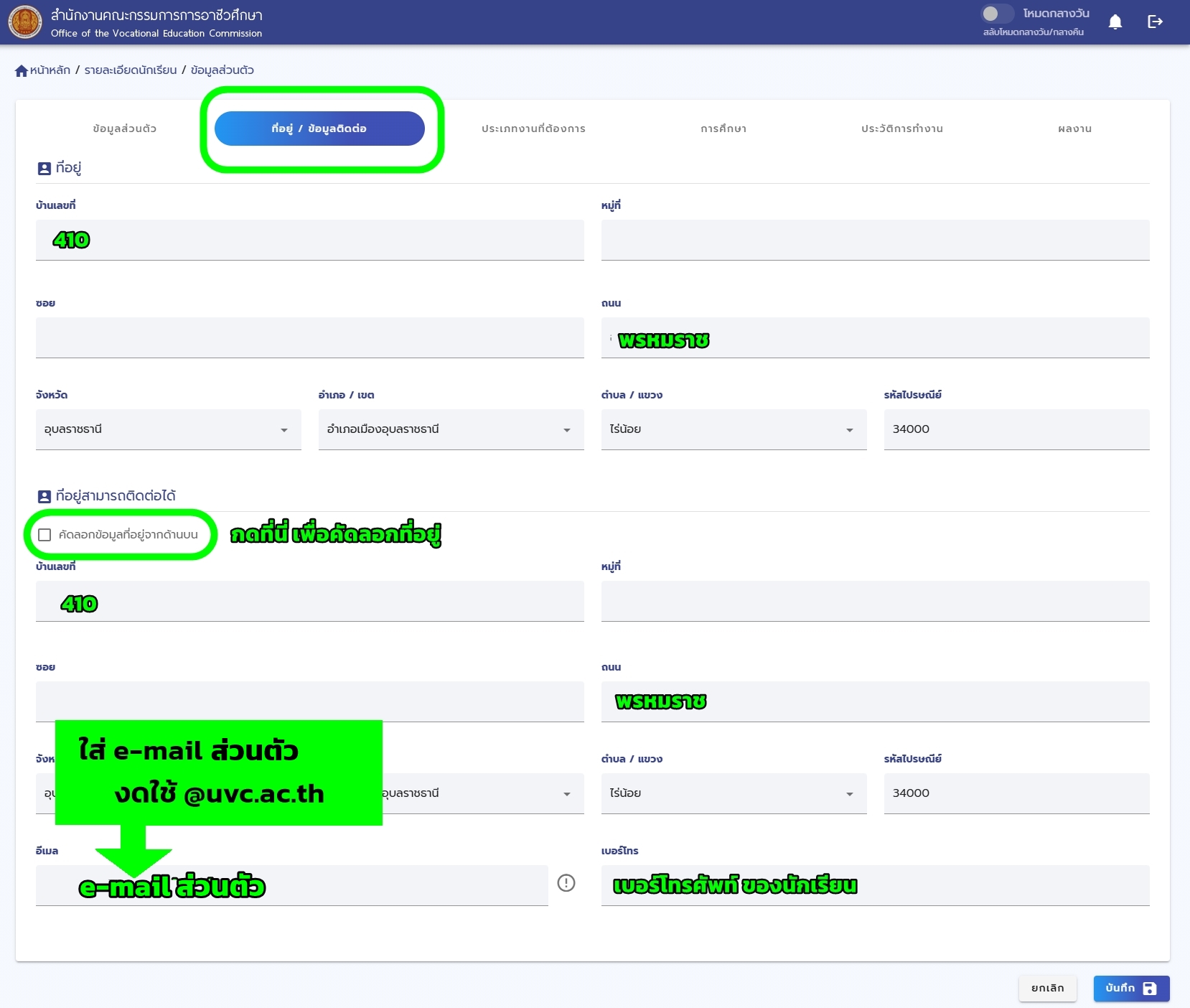This screenshot has width=1190, height=1008.
Task: Switch to the การศึกษา tab
Action: pyautogui.click(x=723, y=129)
